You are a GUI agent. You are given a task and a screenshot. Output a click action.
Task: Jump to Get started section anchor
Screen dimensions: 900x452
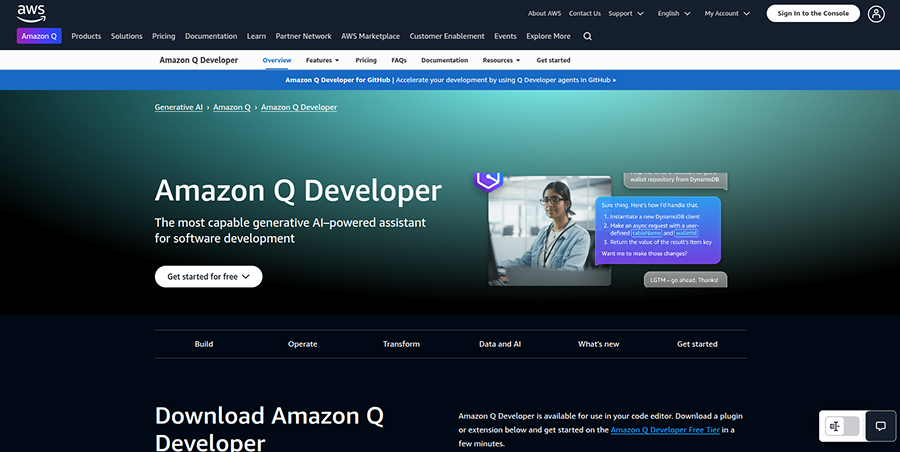click(x=697, y=344)
